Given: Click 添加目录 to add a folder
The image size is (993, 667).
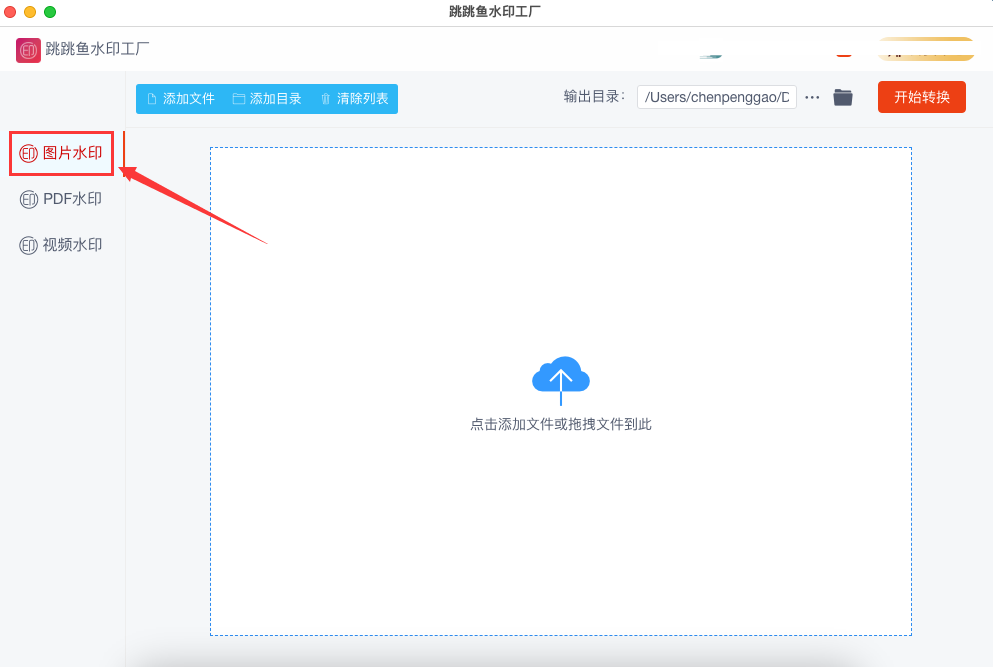Looking at the screenshot, I should tap(267, 99).
